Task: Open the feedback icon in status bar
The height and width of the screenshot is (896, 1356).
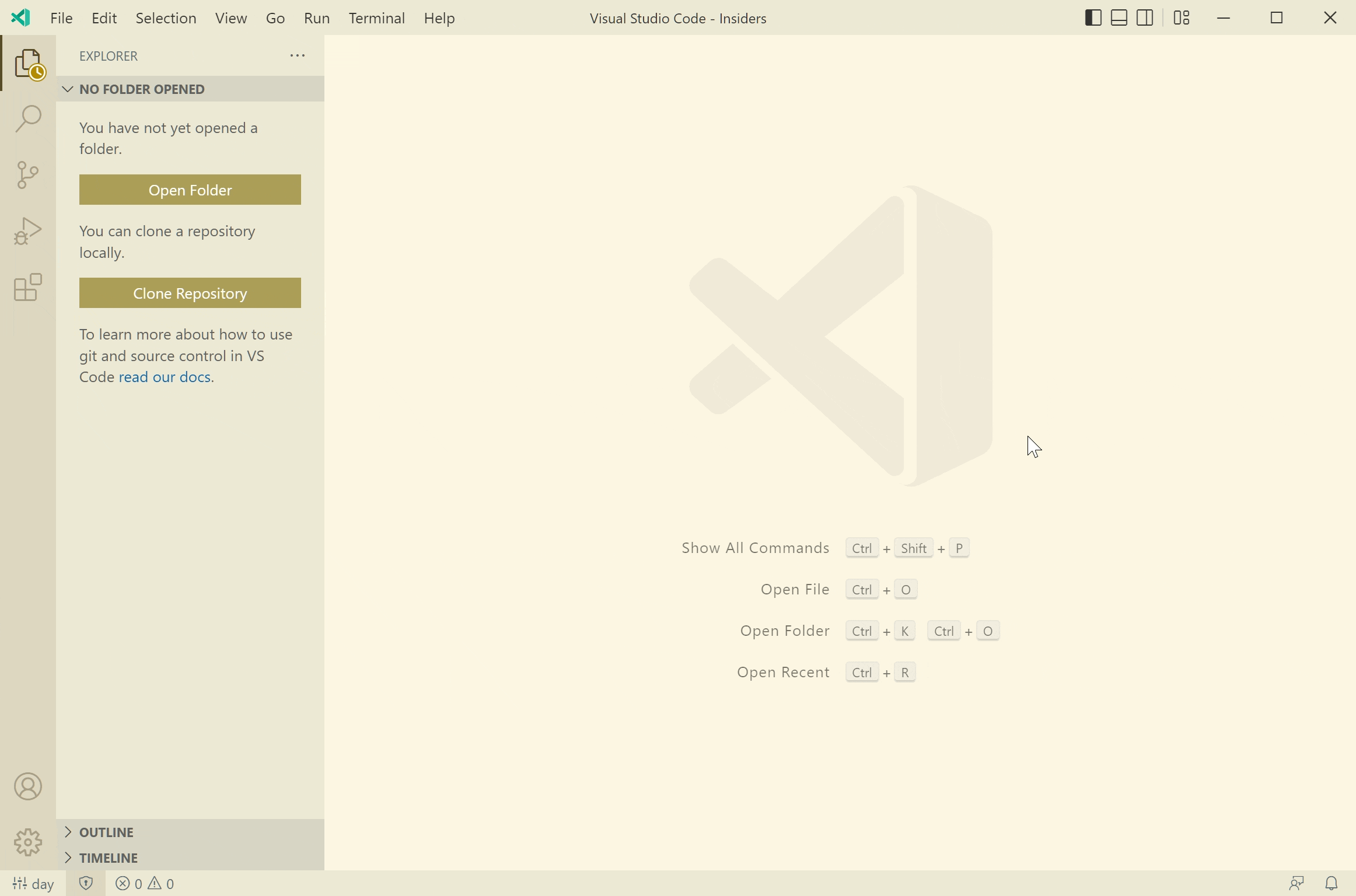Action: pyautogui.click(x=1296, y=883)
